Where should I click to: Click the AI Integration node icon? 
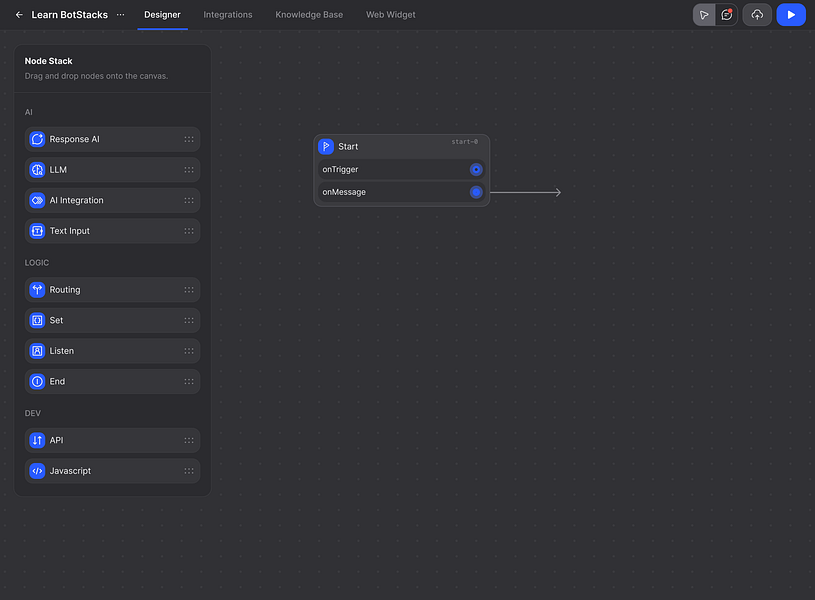click(37, 200)
